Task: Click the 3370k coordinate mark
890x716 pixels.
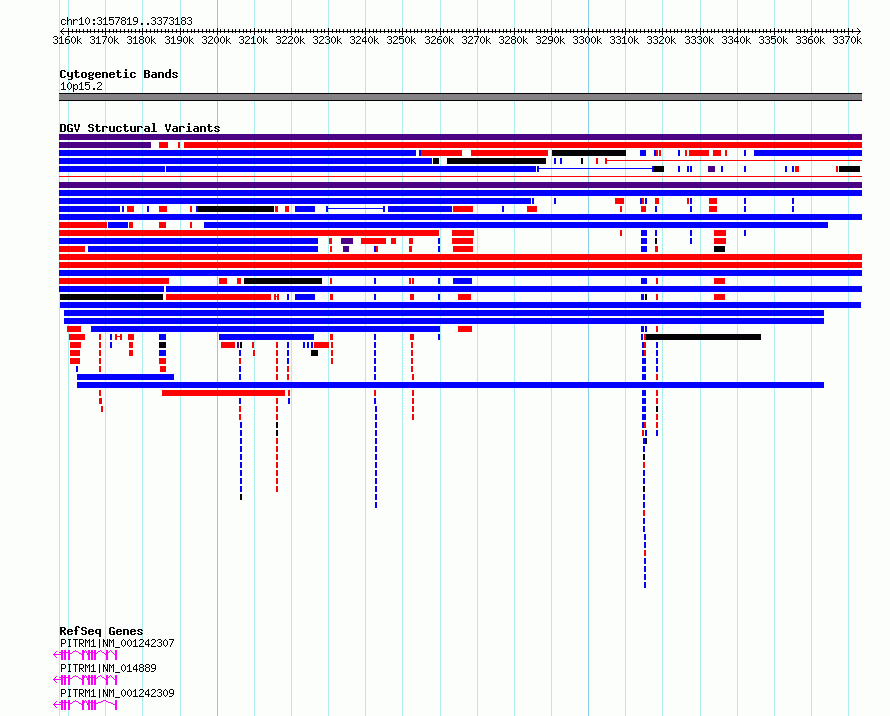Action: [x=847, y=40]
